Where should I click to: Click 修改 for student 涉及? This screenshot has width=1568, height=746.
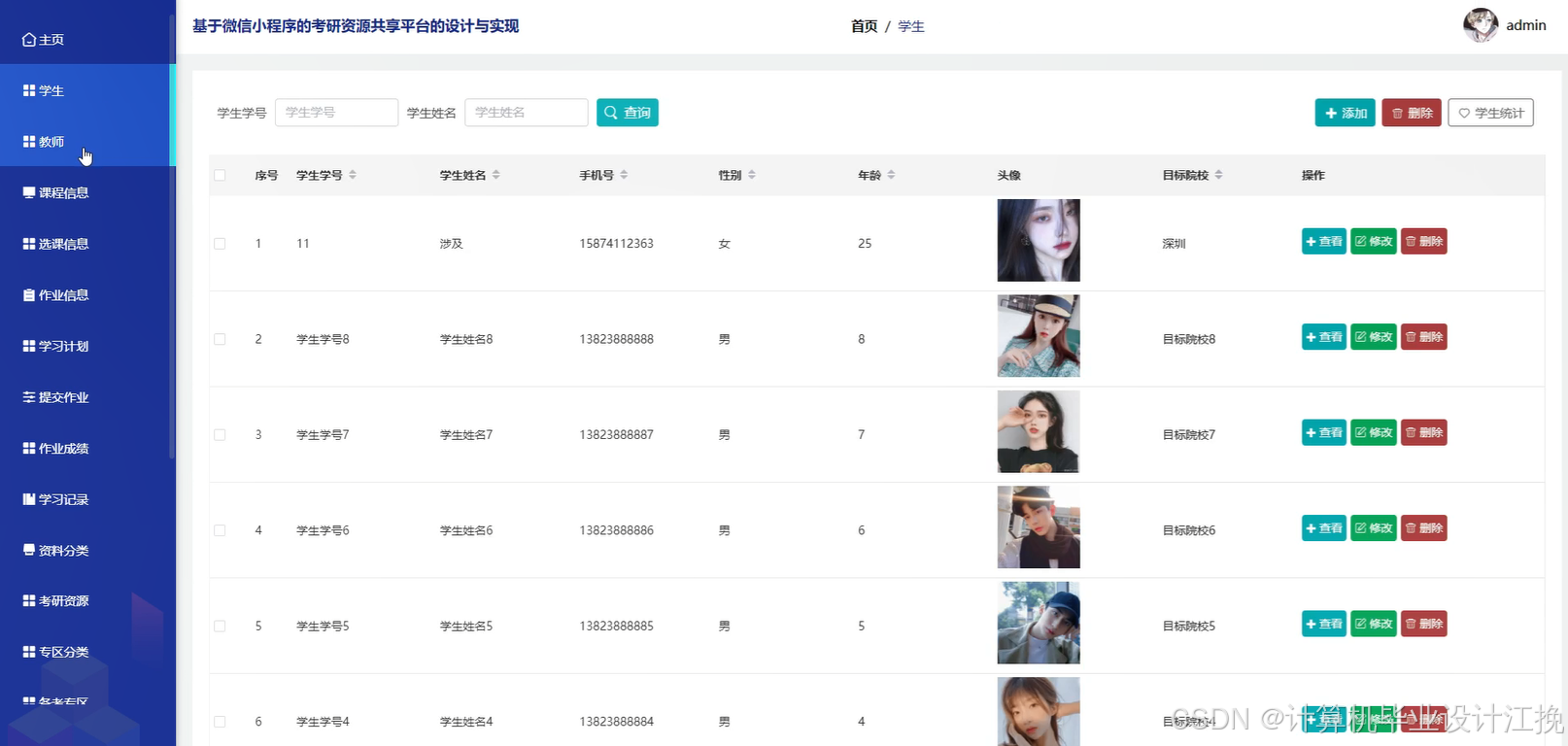point(1374,241)
